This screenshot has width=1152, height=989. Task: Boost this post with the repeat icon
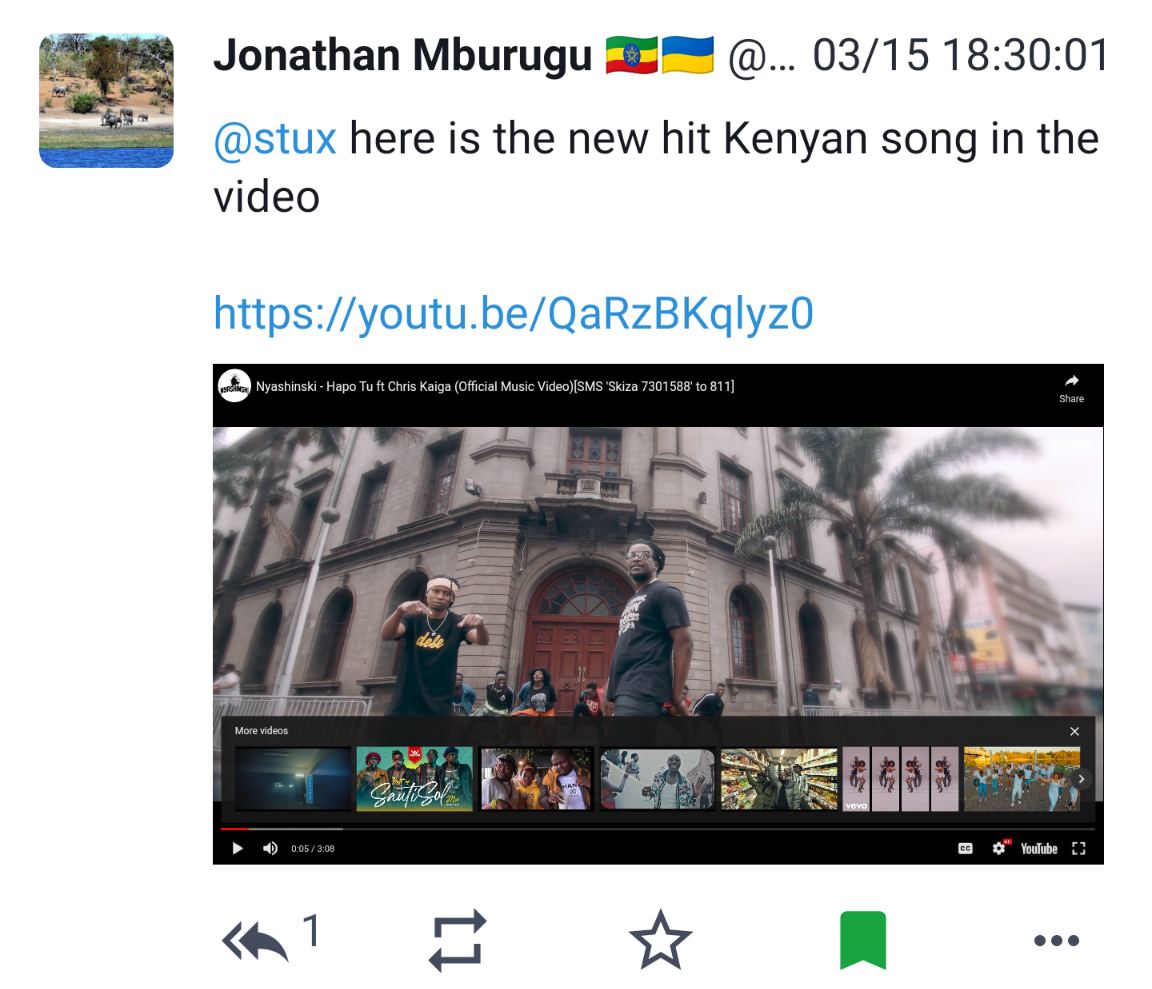coord(458,940)
